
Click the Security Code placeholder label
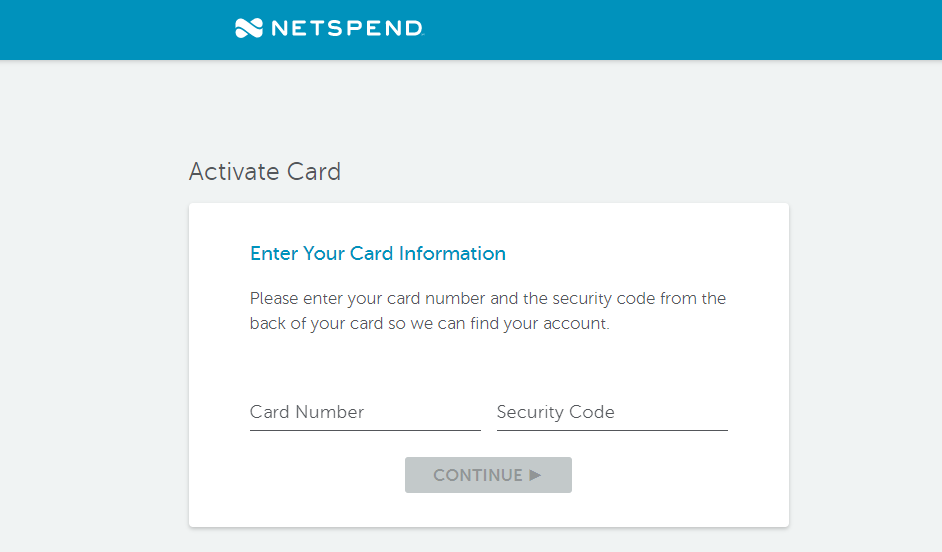556,412
